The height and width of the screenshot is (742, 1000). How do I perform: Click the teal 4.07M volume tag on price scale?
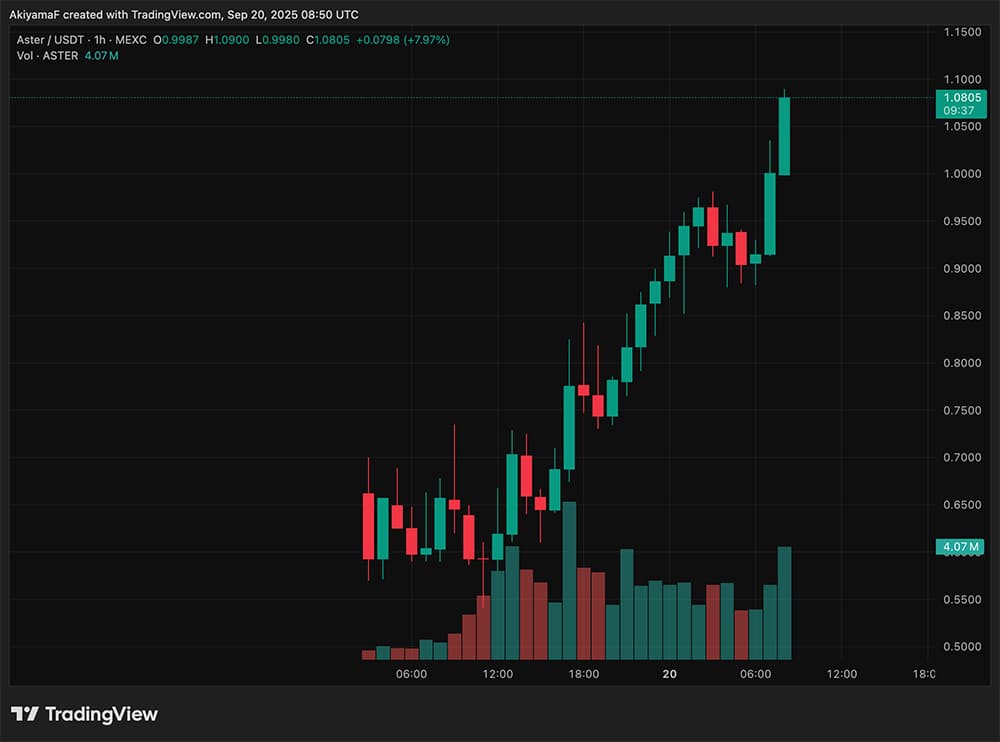(960, 546)
